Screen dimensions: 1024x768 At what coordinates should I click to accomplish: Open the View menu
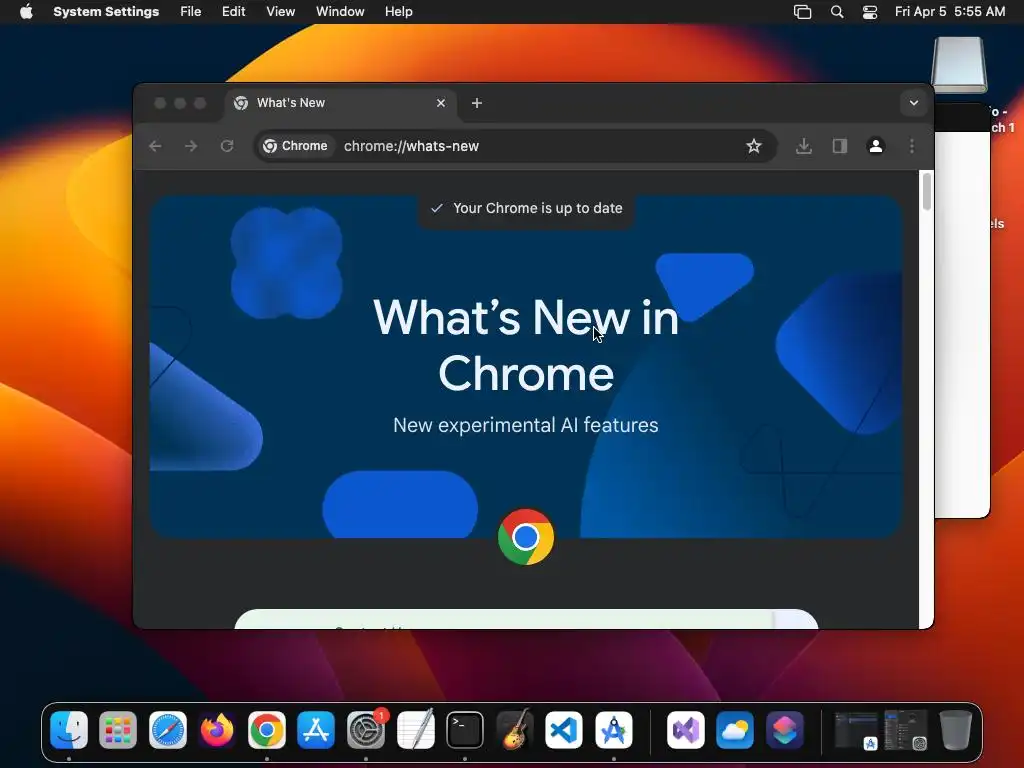[280, 12]
